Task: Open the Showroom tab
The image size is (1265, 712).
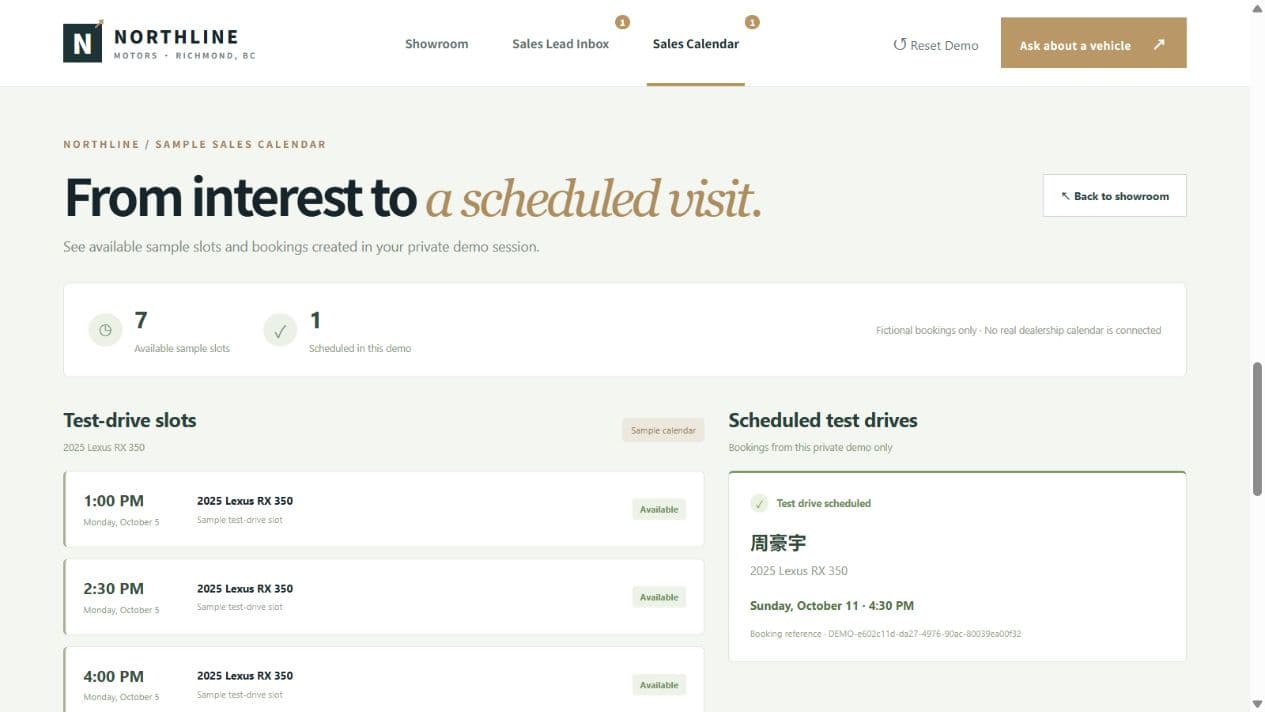Action: 436,44
